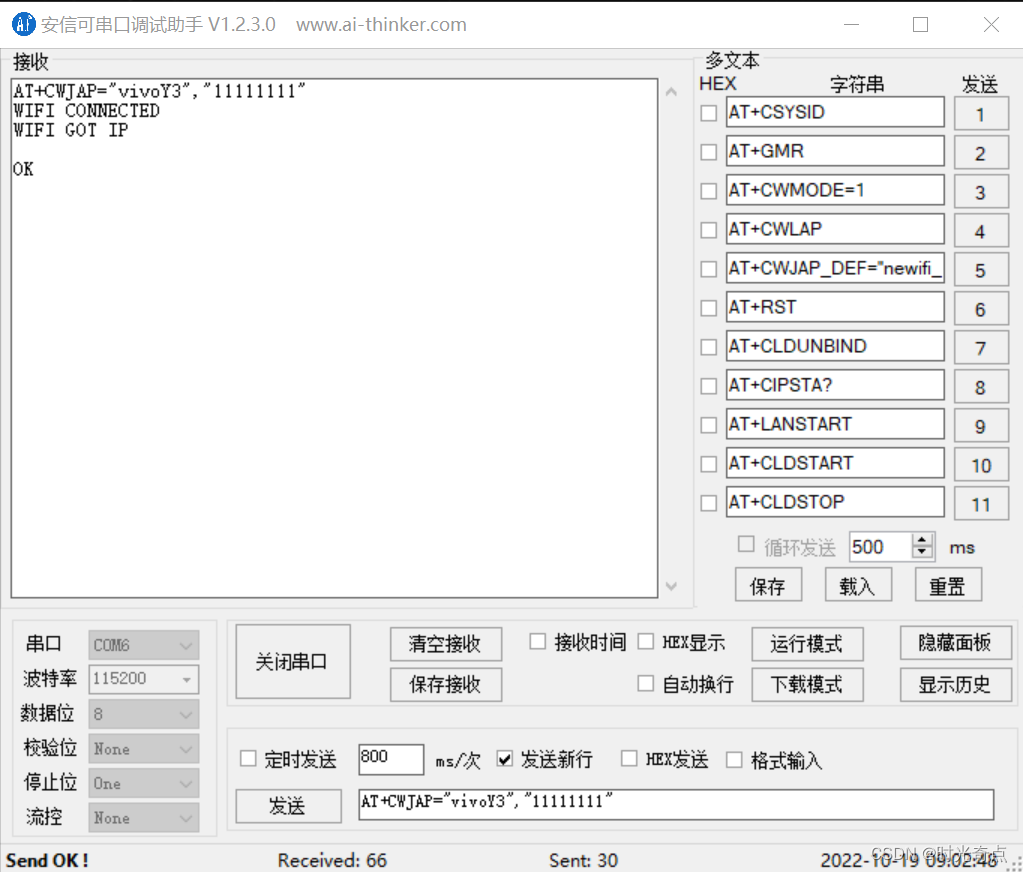Click the 发送 send button at bottom
Screen dimensions: 1023x872
tap(288, 806)
